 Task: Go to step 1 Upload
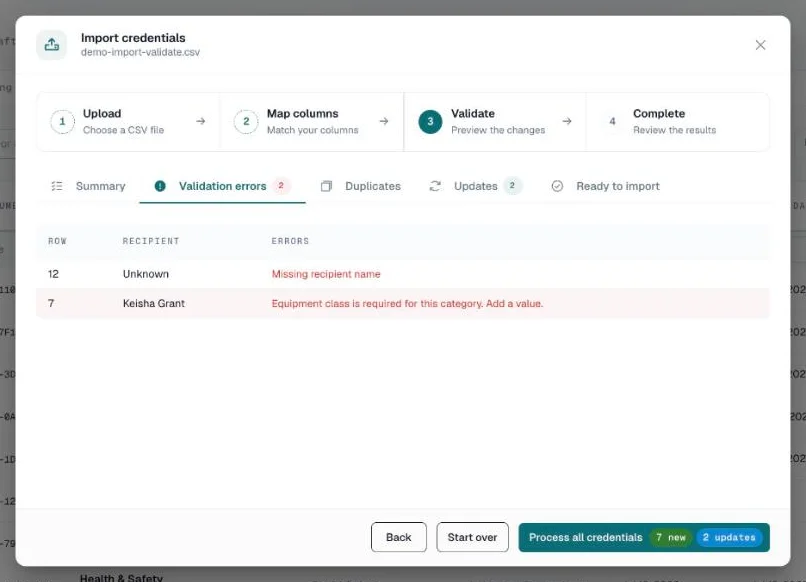pos(129,121)
